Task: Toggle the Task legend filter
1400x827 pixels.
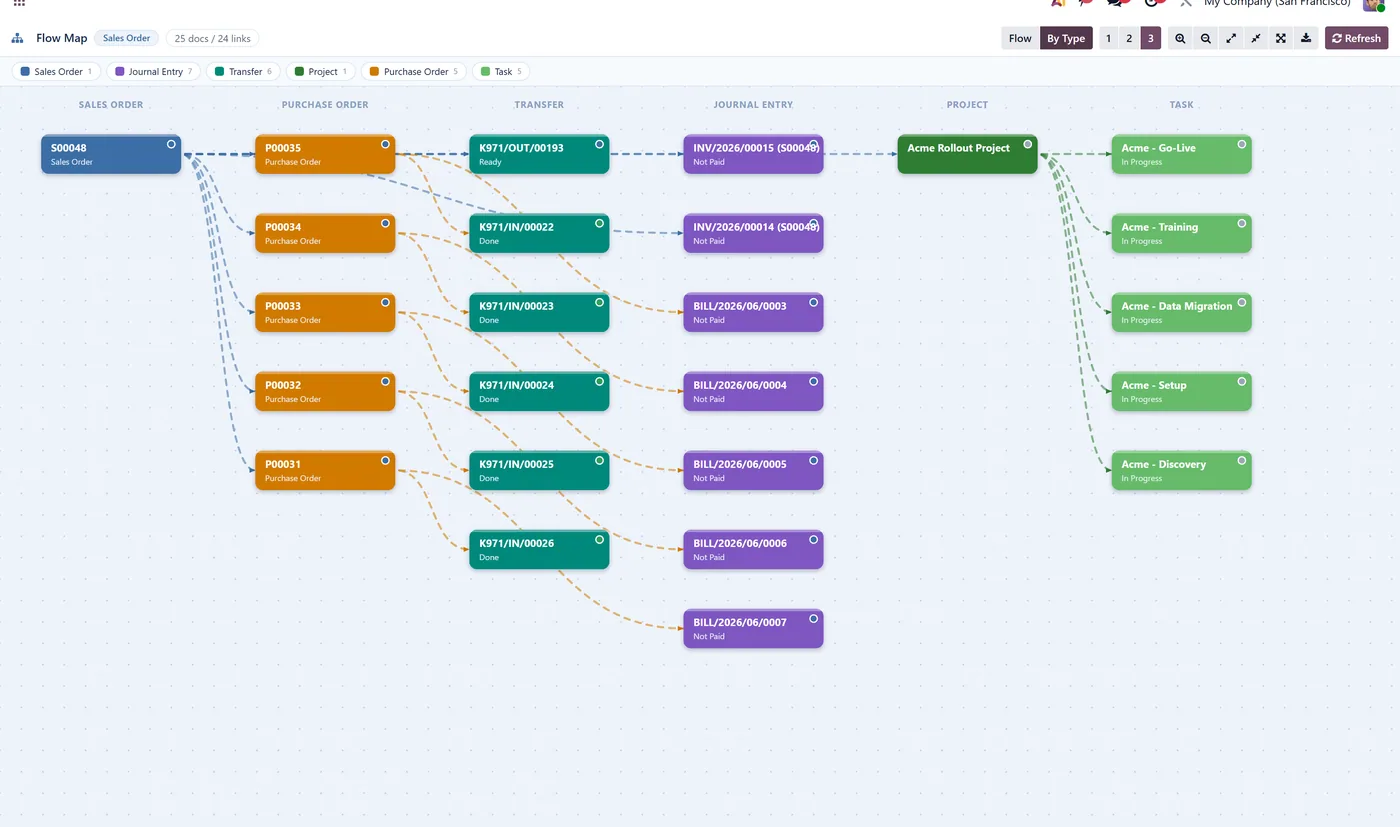Action: 501,71
